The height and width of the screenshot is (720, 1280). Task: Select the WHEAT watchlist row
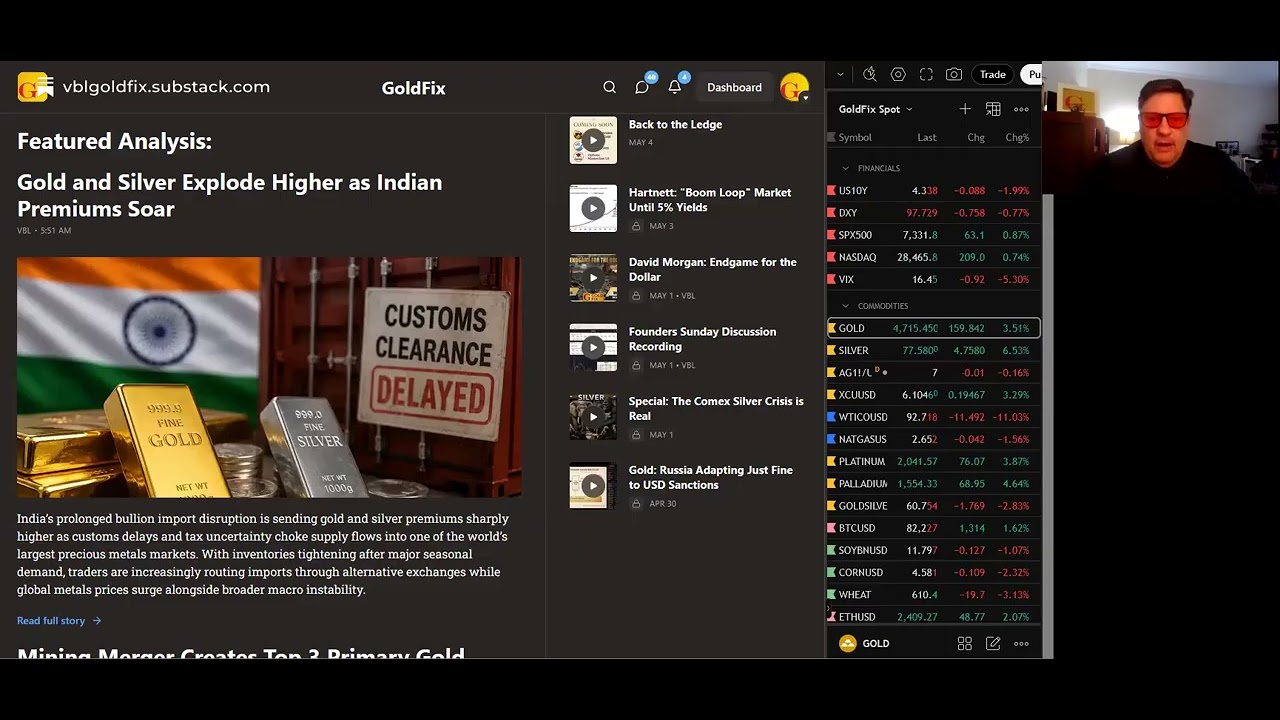(x=933, y=594)
